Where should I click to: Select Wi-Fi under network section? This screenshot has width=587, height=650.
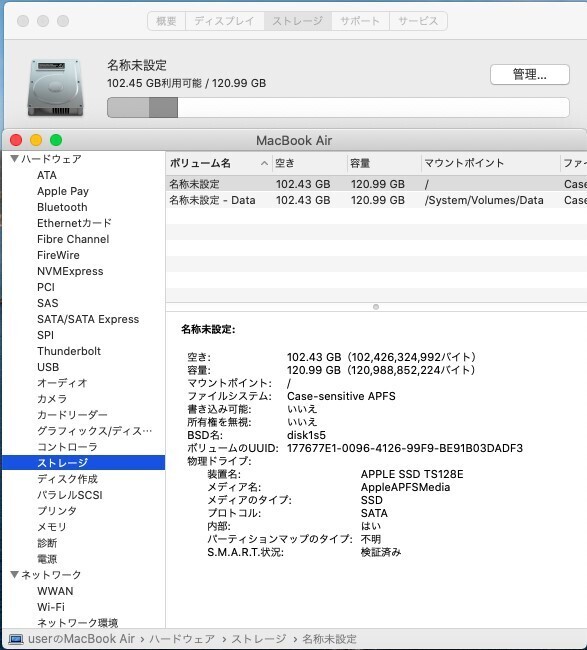pyautogui.click(x=51, y=607)
